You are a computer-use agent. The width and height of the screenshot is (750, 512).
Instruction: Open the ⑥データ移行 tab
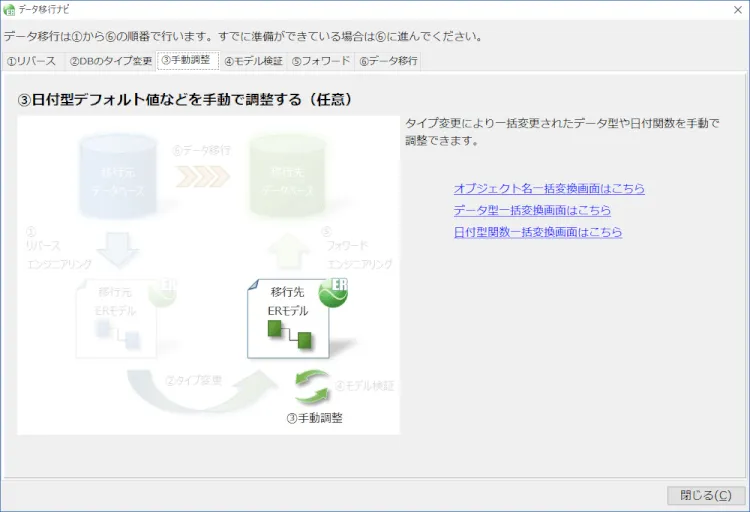pos(389,61)
